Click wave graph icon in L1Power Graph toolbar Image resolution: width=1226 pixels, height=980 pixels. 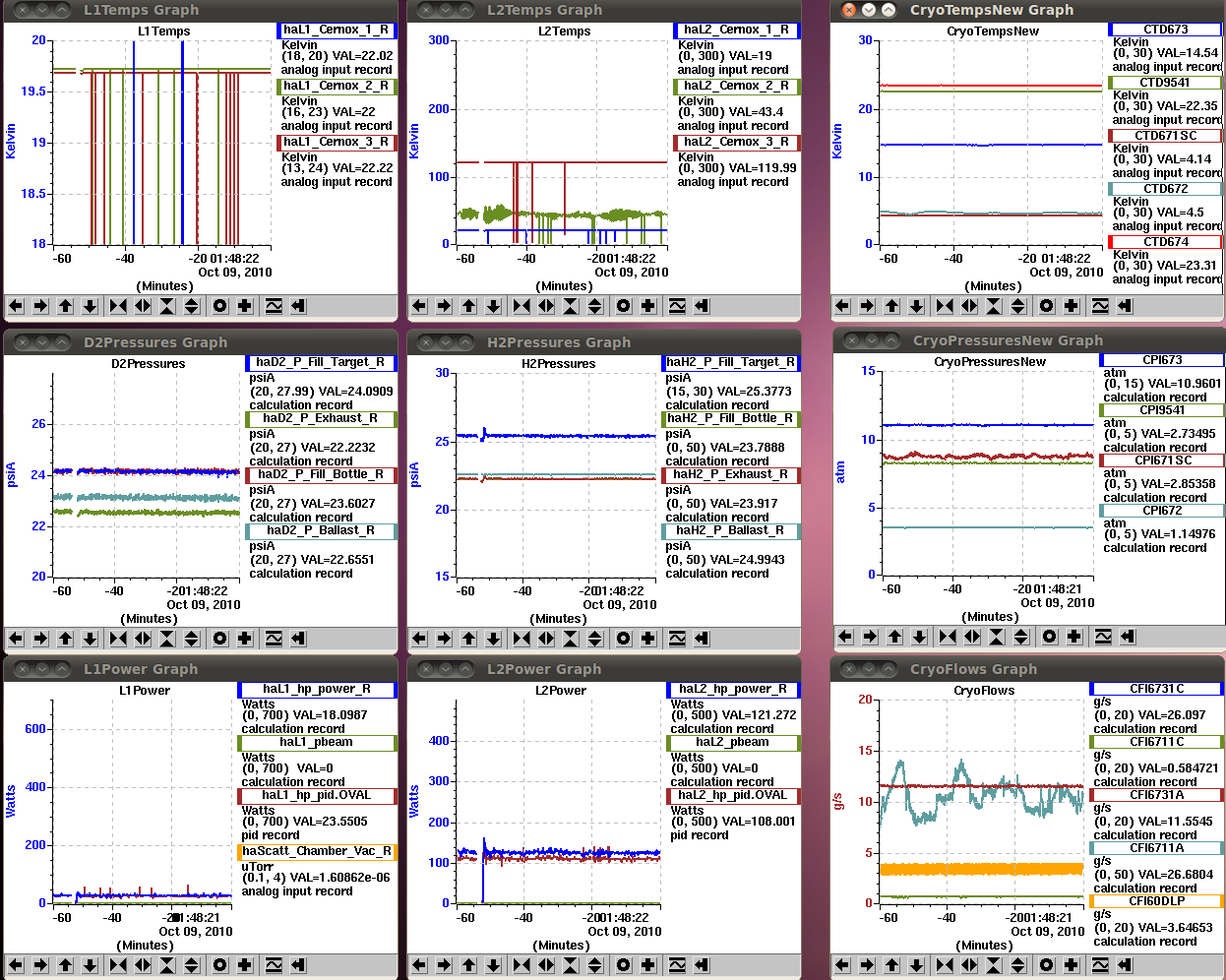[x=274, y=965]
